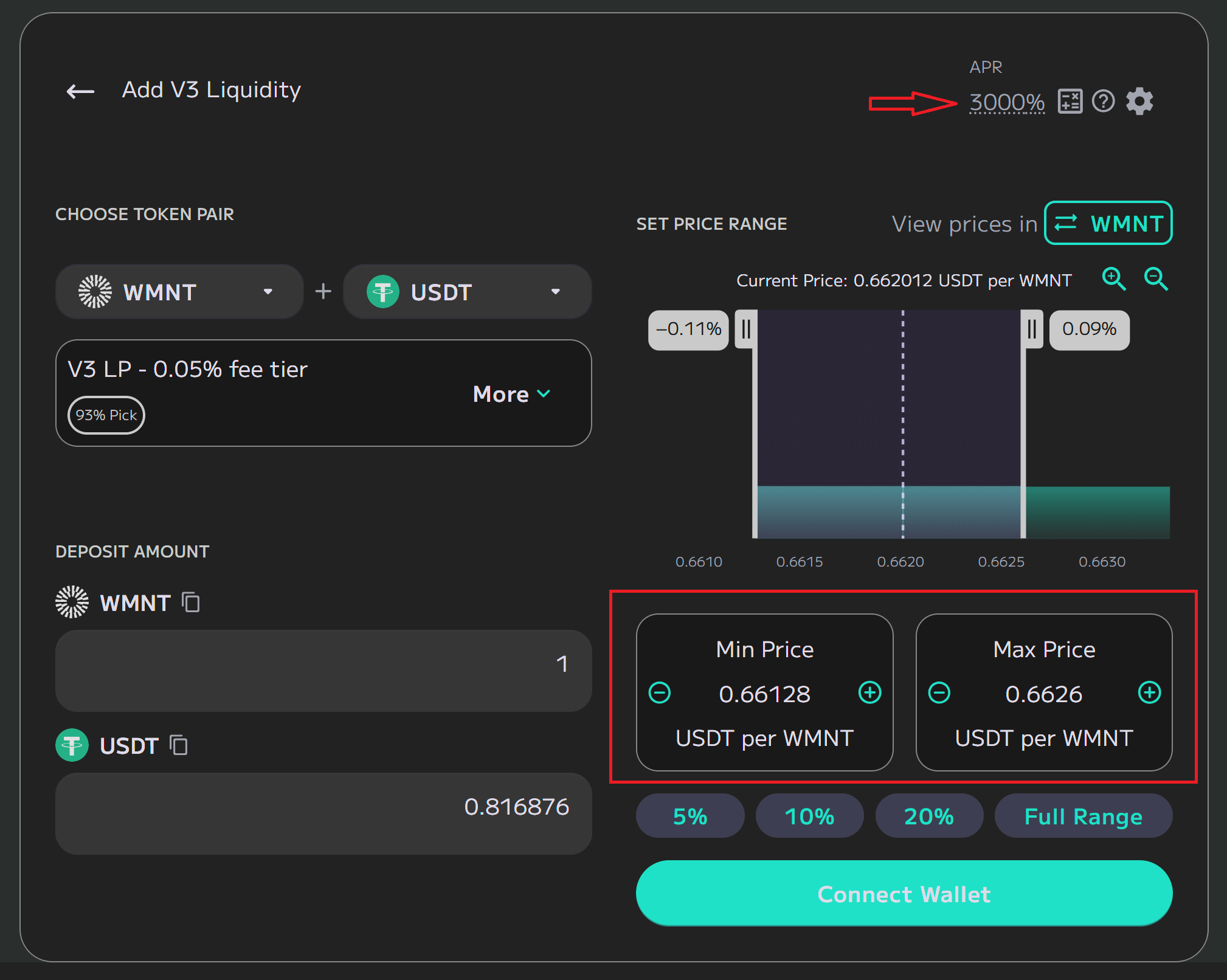Screen dimensions: 1227x980
Task: Select the 20% price range preset
Action: coord(928,816)
